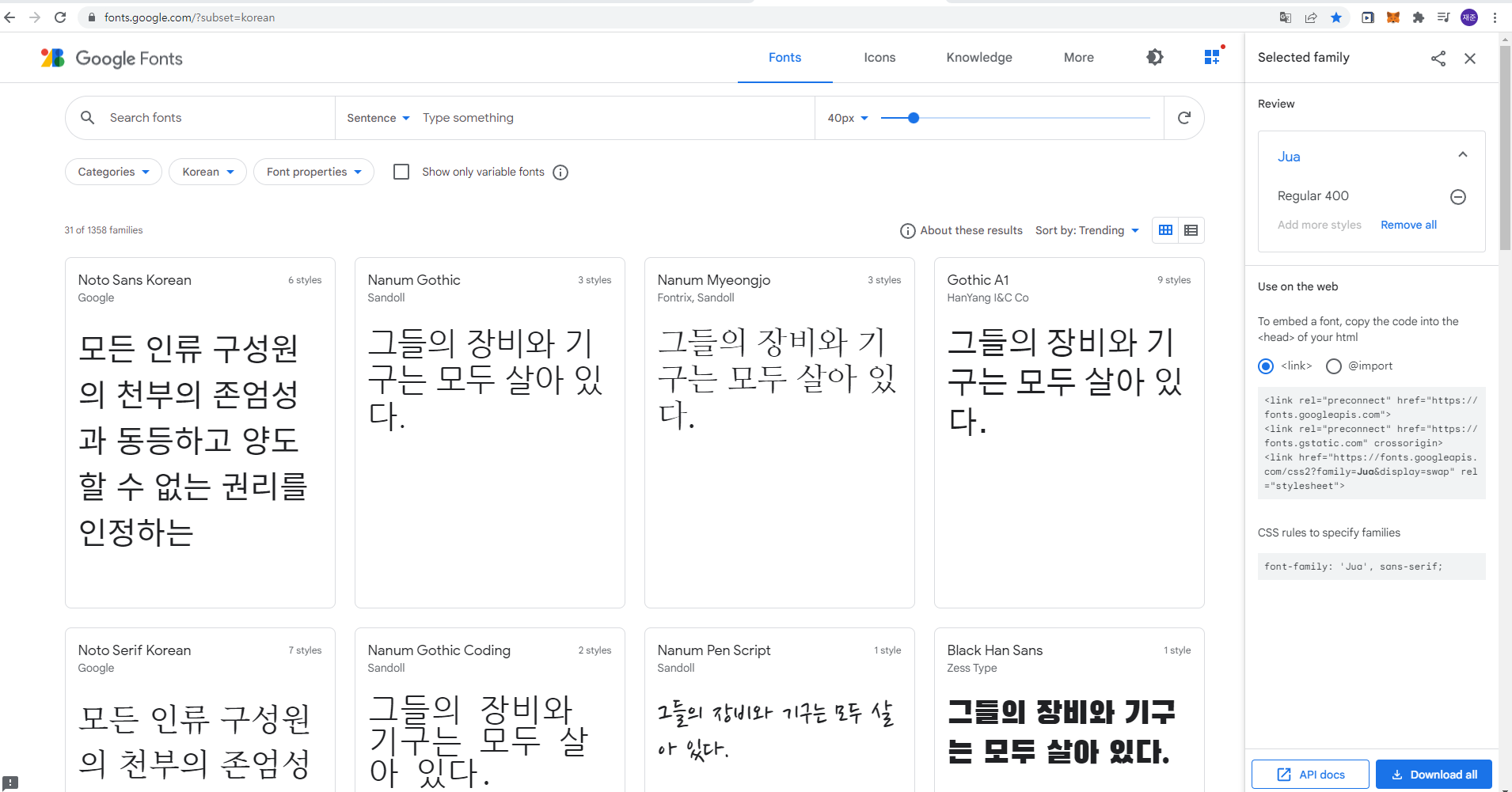Click the link embed code block
Screen dimensions: 1512x792
(x=1371, y=443)
